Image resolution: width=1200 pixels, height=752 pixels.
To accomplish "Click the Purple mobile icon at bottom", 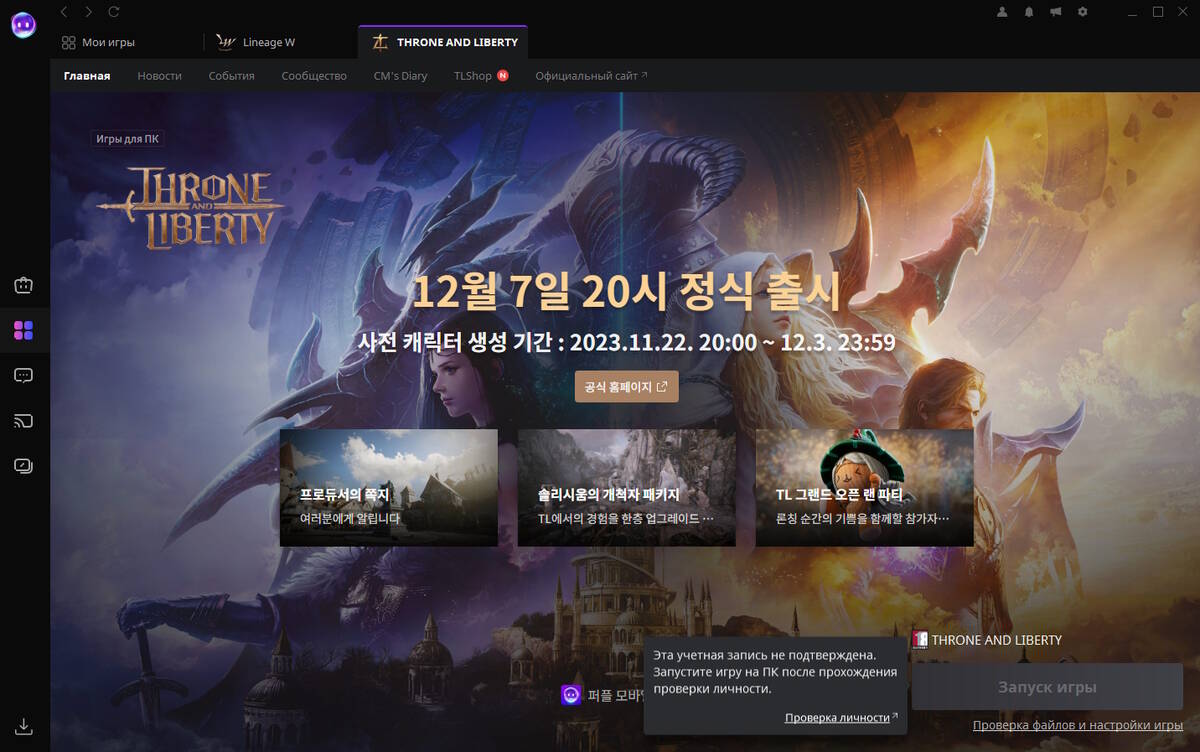I will (571, 694).
